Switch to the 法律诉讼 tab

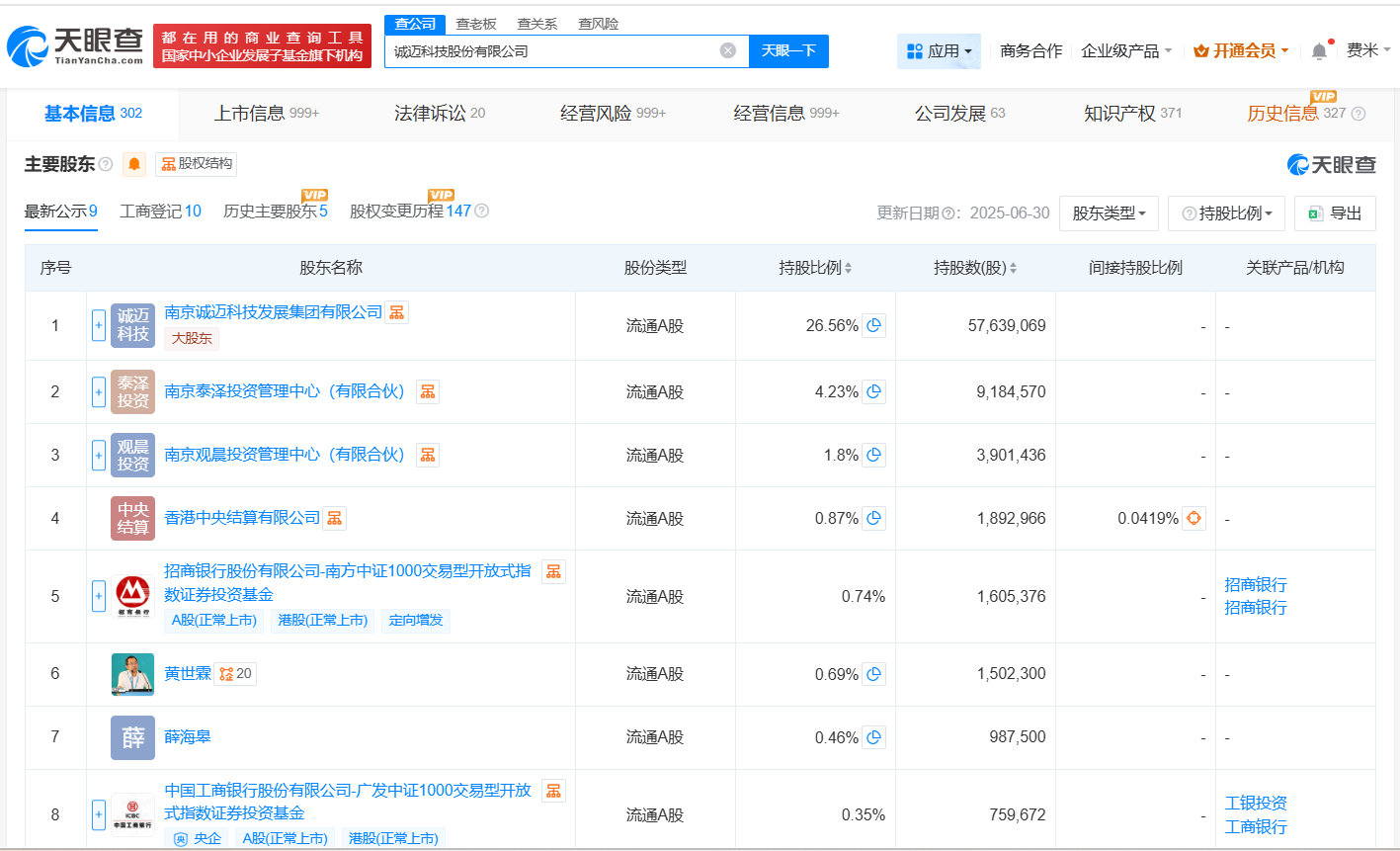point(429,113)
